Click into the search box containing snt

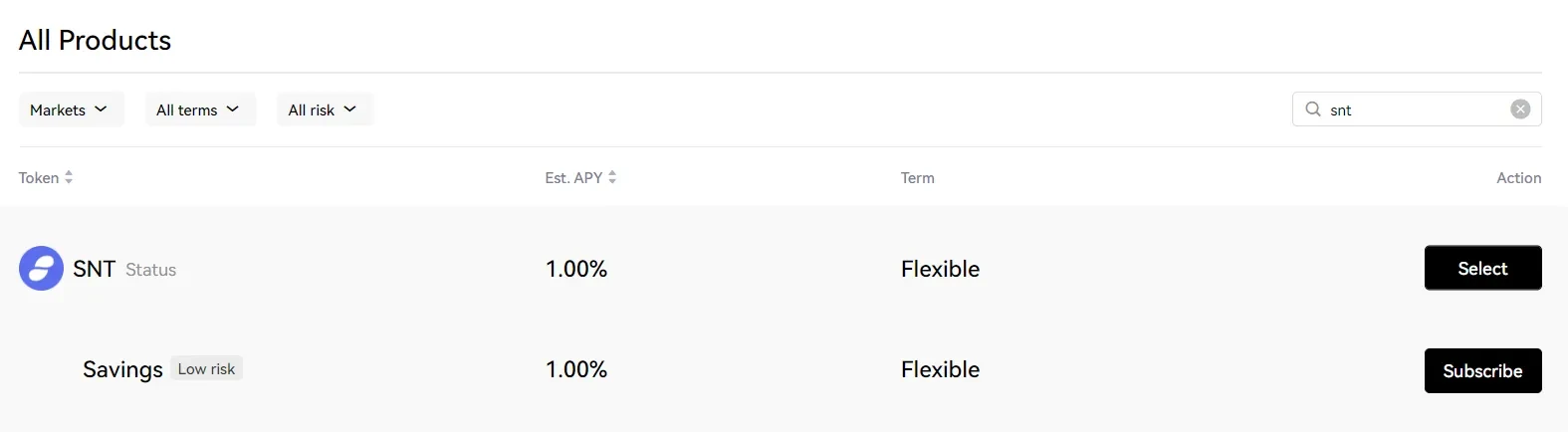(1417, 109)
